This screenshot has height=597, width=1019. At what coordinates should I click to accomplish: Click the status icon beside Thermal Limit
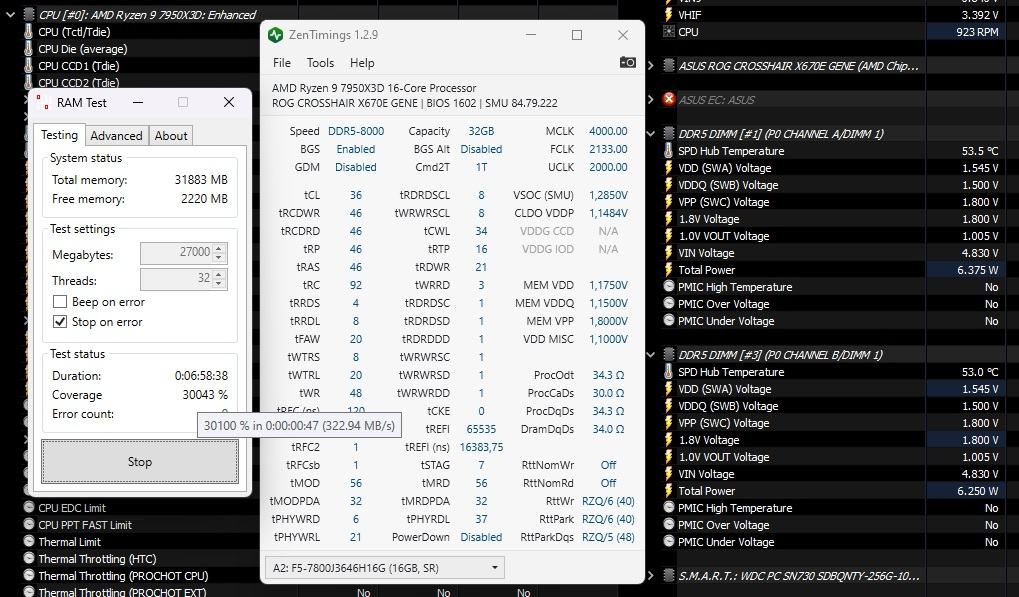(29, 541)
